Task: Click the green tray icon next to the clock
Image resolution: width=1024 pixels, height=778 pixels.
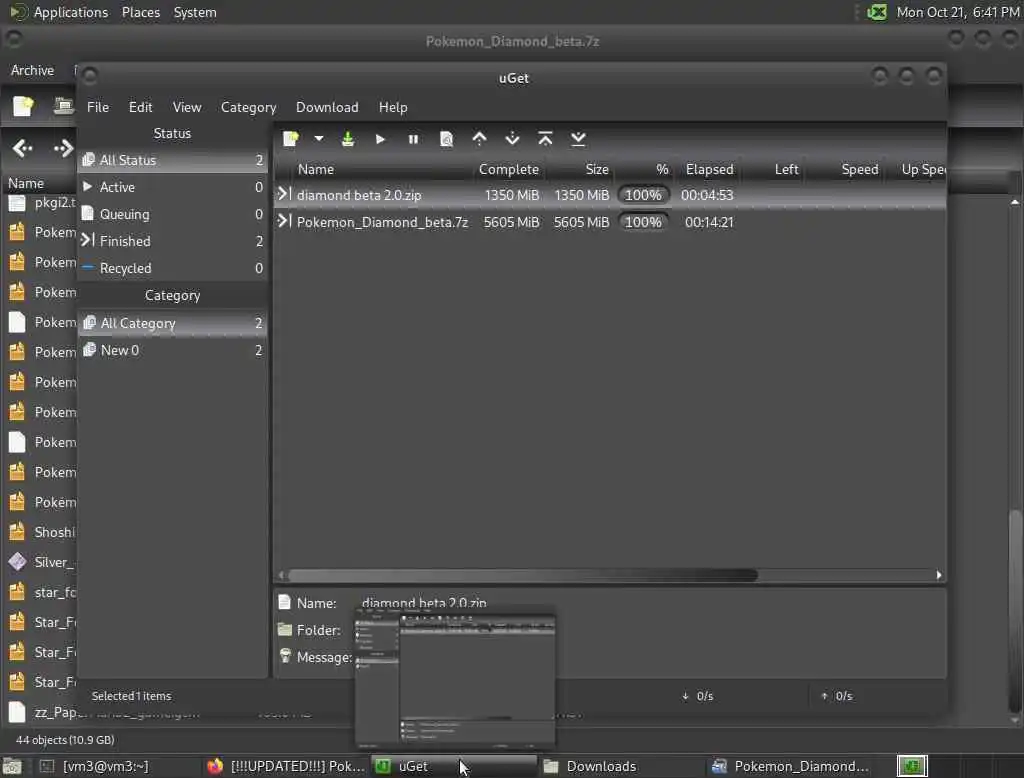Action: (x=876, y=12)
